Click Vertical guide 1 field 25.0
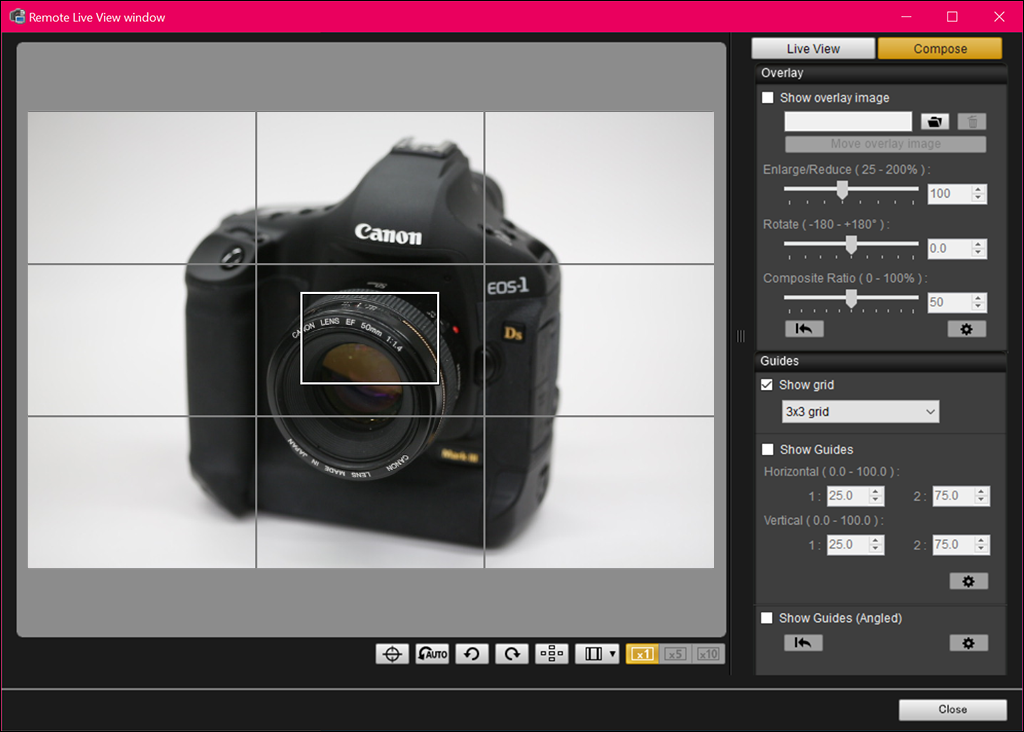Viewport: 1024px width, 732px height. (x=848, y=545)
